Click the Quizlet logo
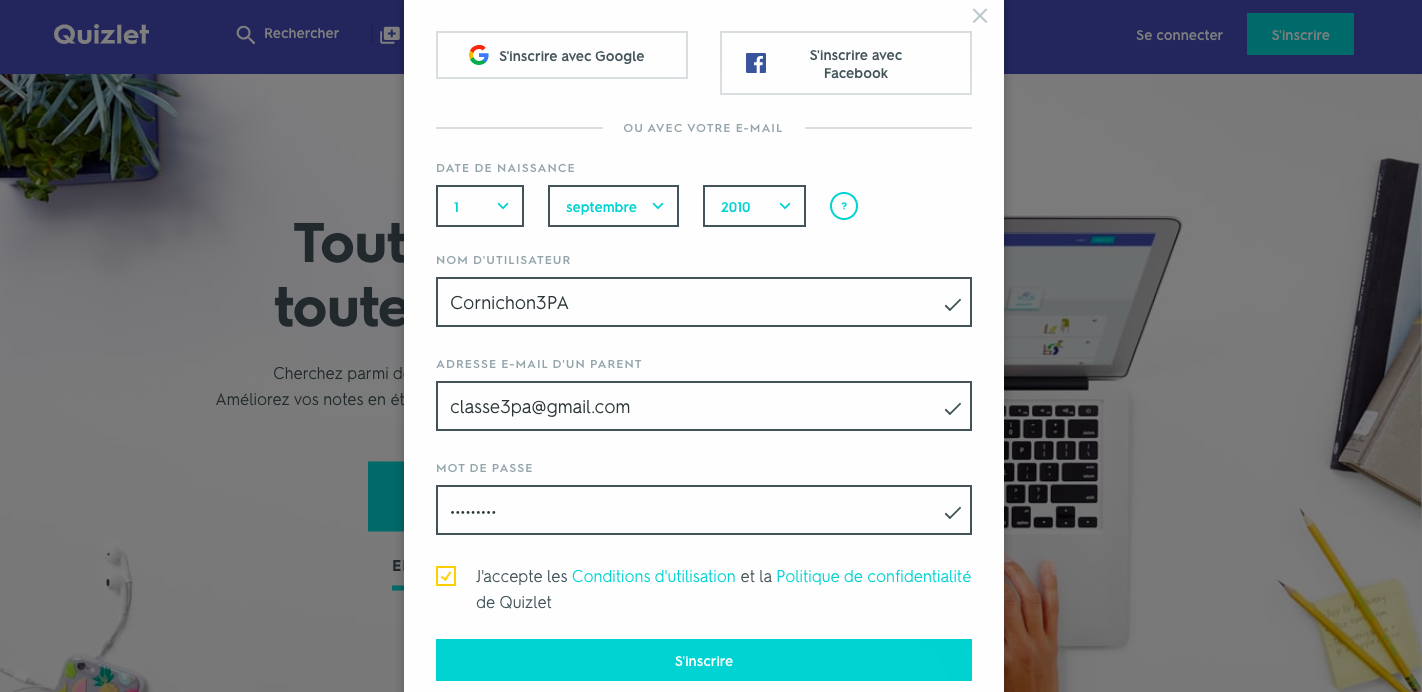Screen dimensions: 1422x692 tap(101, 34)
